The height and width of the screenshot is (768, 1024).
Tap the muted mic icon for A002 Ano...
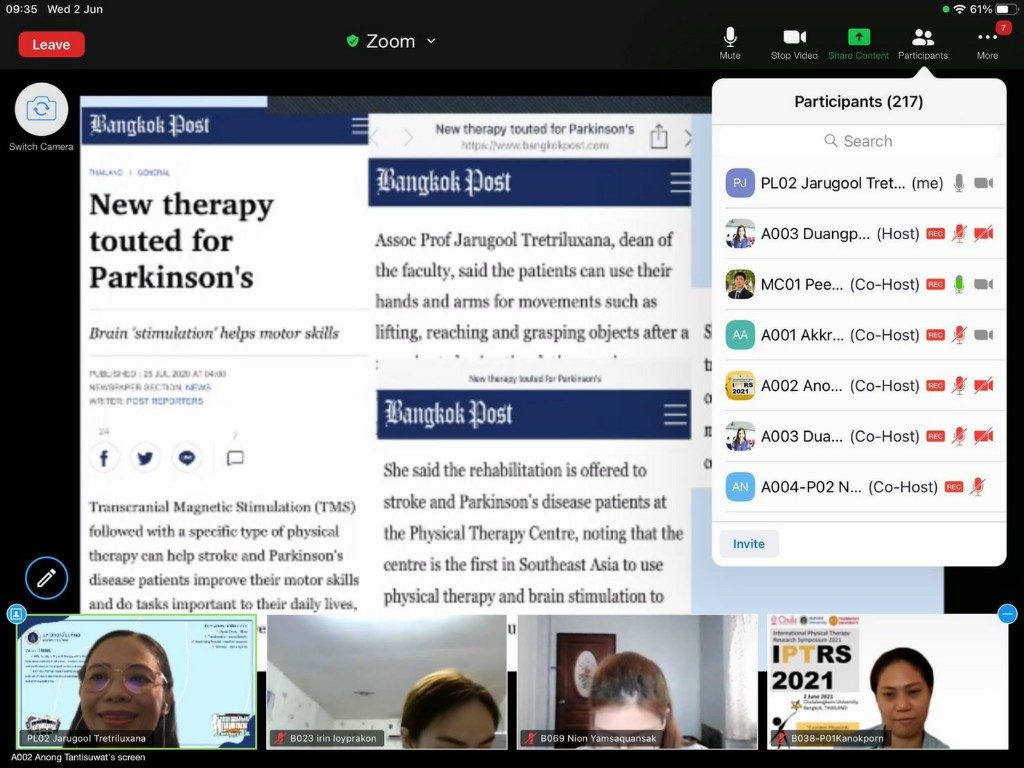pyautogui.click(x=959, y=385)
